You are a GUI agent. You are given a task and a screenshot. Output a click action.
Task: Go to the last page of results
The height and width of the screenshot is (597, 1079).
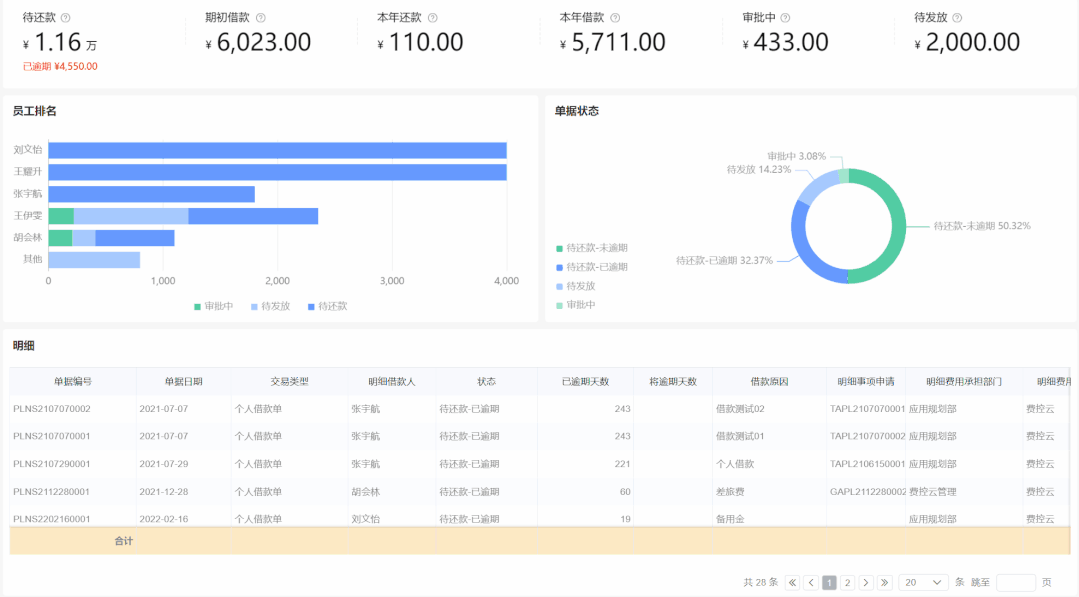coord(884,582)
